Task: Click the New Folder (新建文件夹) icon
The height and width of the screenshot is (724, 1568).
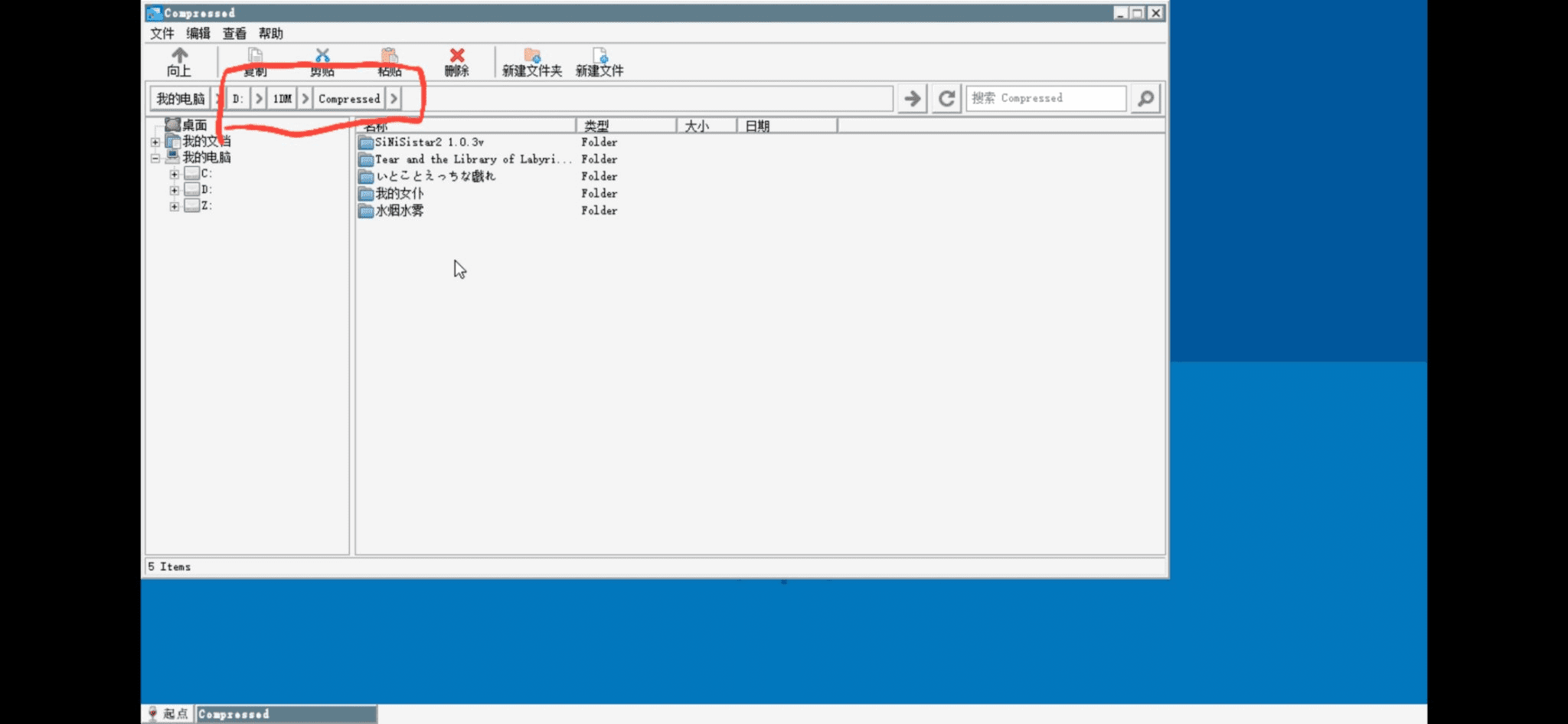Action: click(x=531, y=56)
